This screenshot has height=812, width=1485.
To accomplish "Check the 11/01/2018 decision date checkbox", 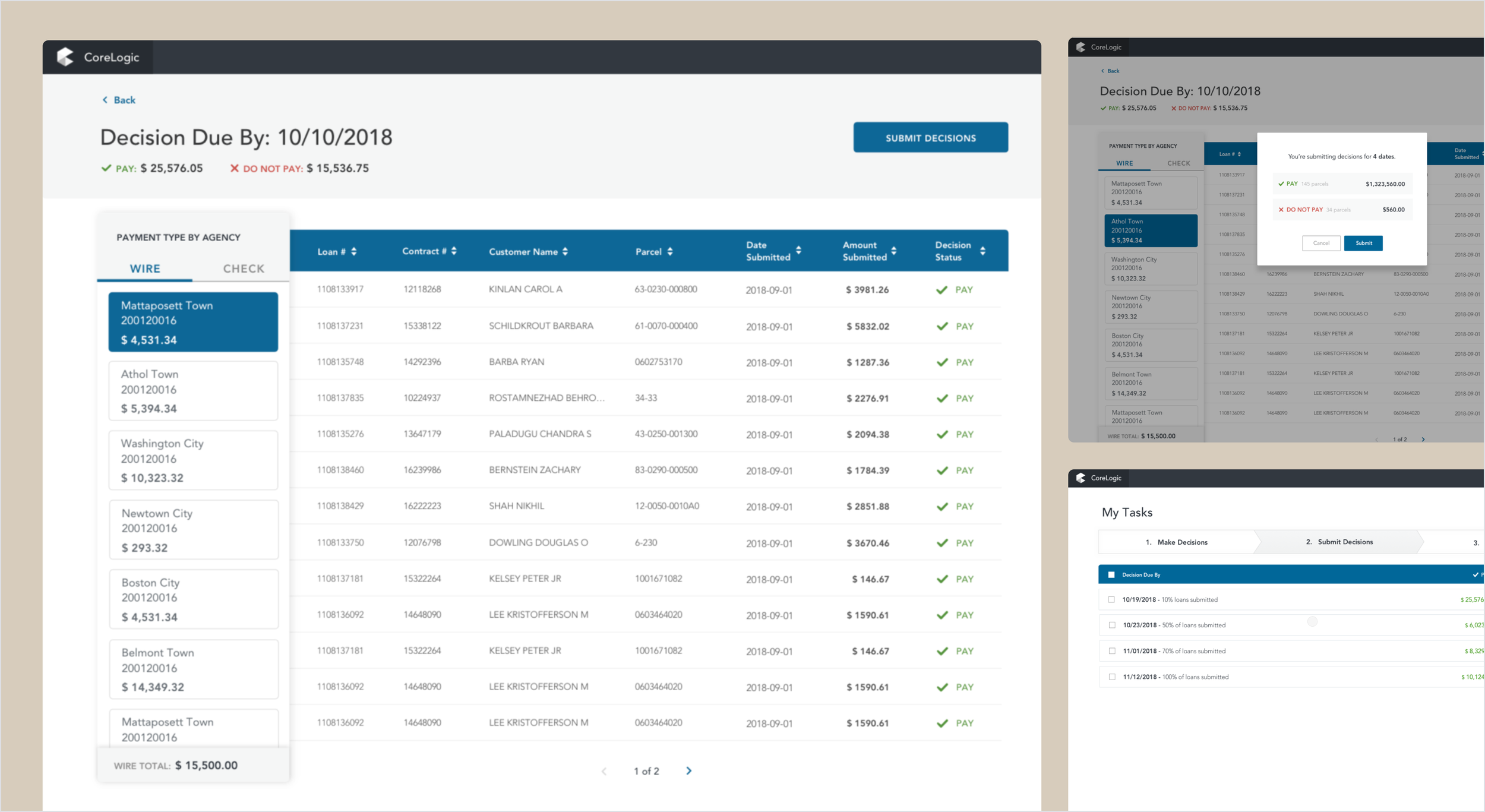I will click(x=1111, y=651).
